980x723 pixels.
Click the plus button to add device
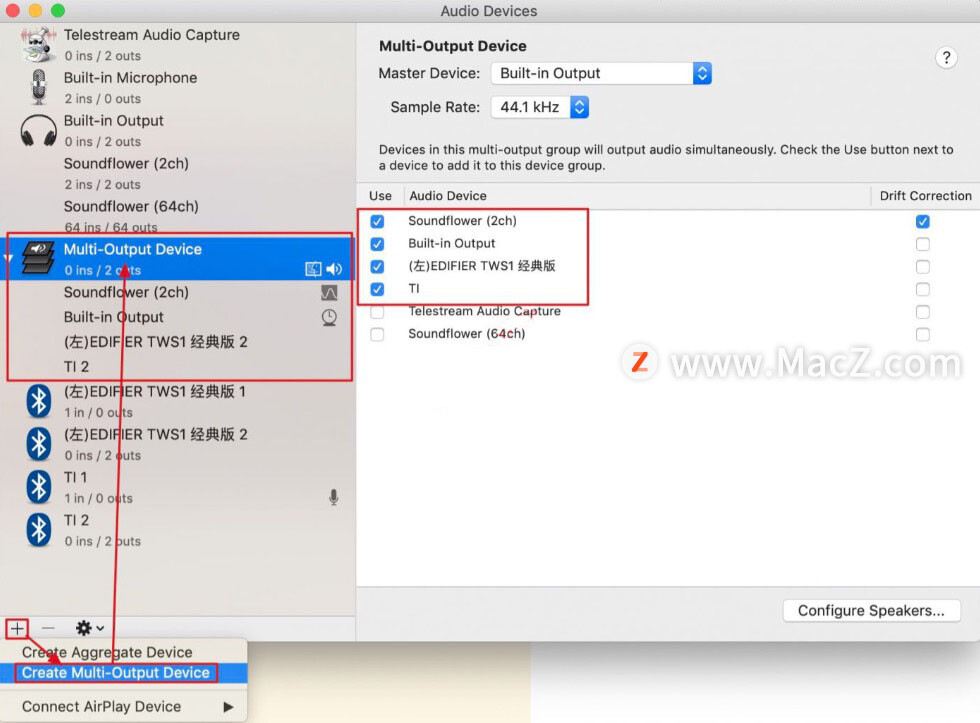17,628
